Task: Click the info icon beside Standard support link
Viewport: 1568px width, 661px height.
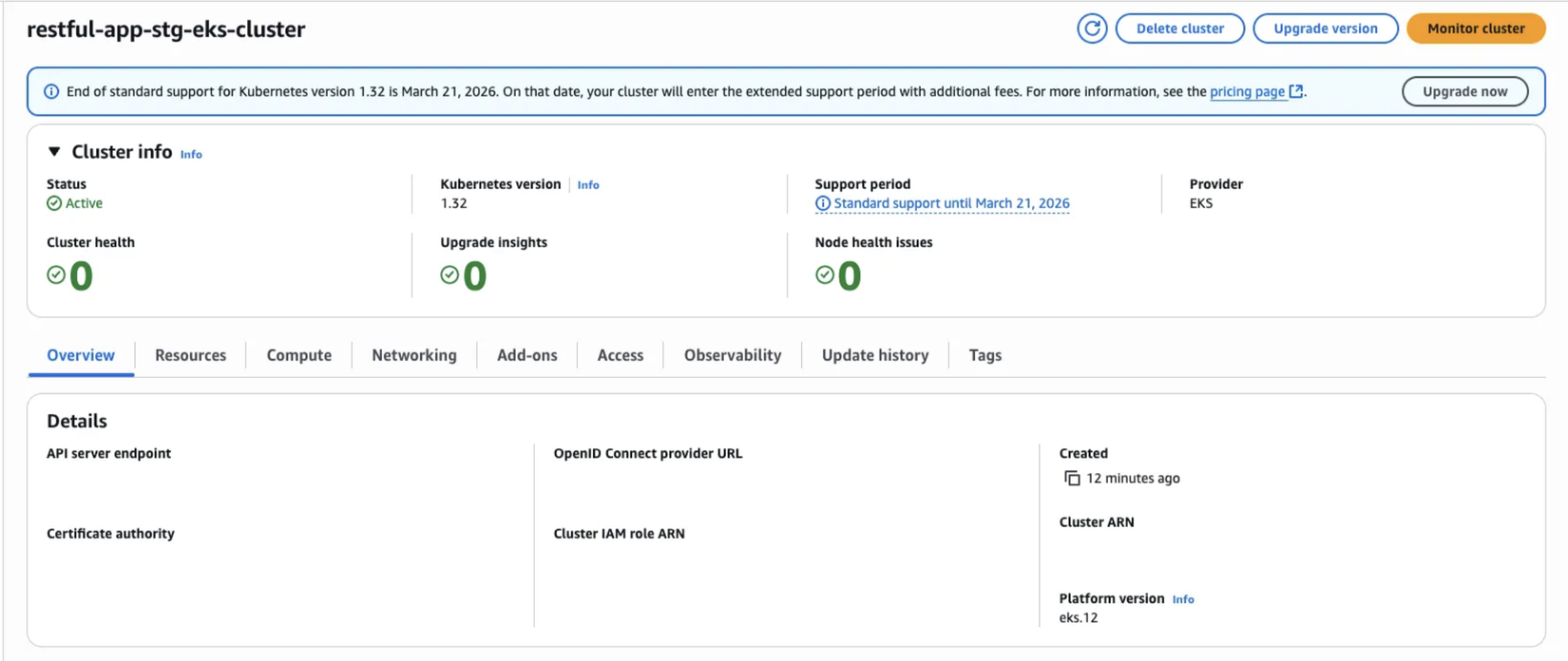Action: pyautogui.click(x=823, y=203)
